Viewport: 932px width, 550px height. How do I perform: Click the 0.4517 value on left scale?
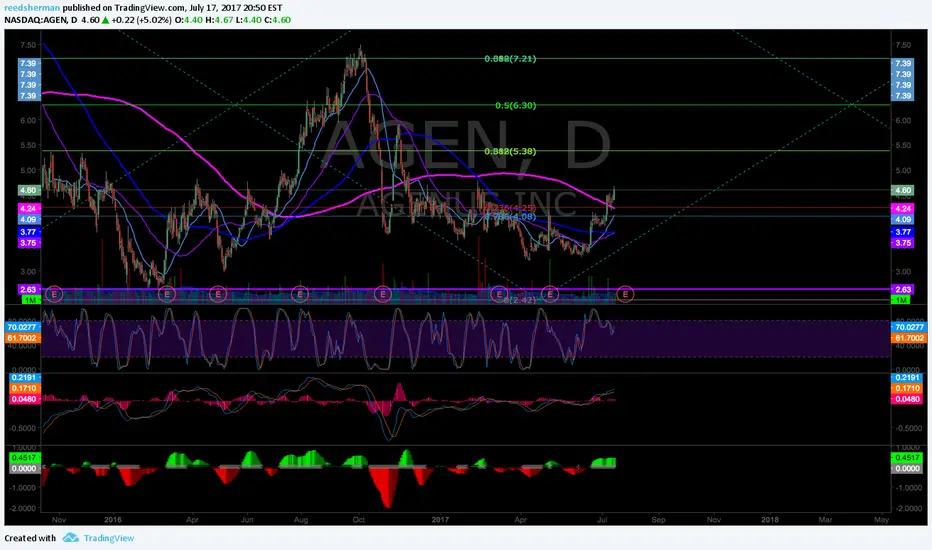pyautogui.click(x=24, y=458)
